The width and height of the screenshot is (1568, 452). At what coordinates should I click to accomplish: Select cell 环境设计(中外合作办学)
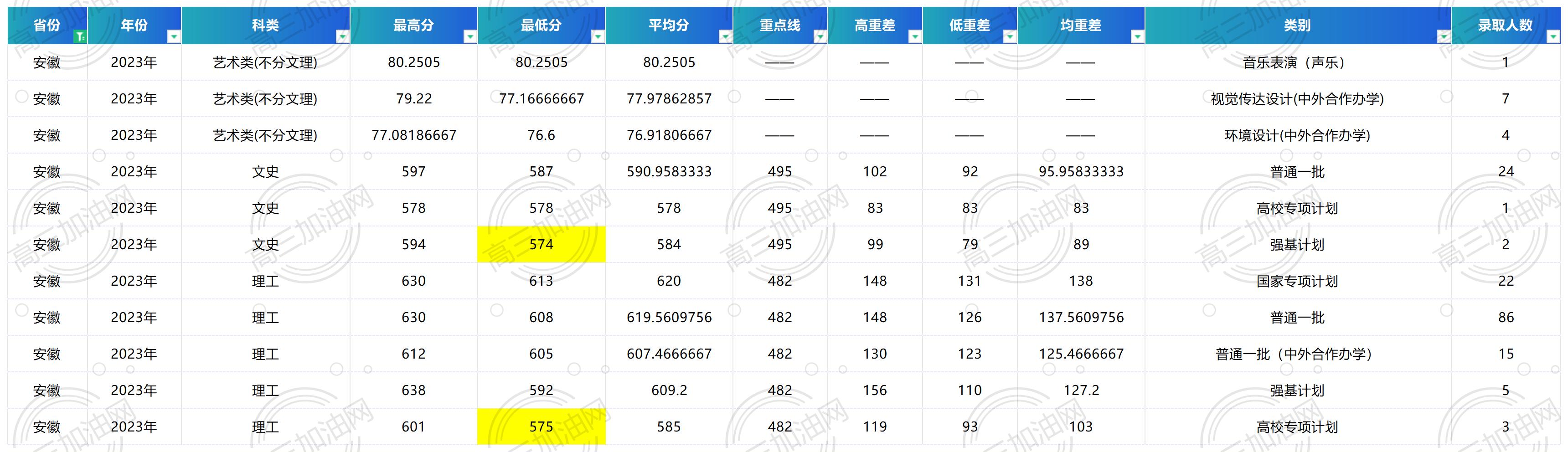(1298, 135)
